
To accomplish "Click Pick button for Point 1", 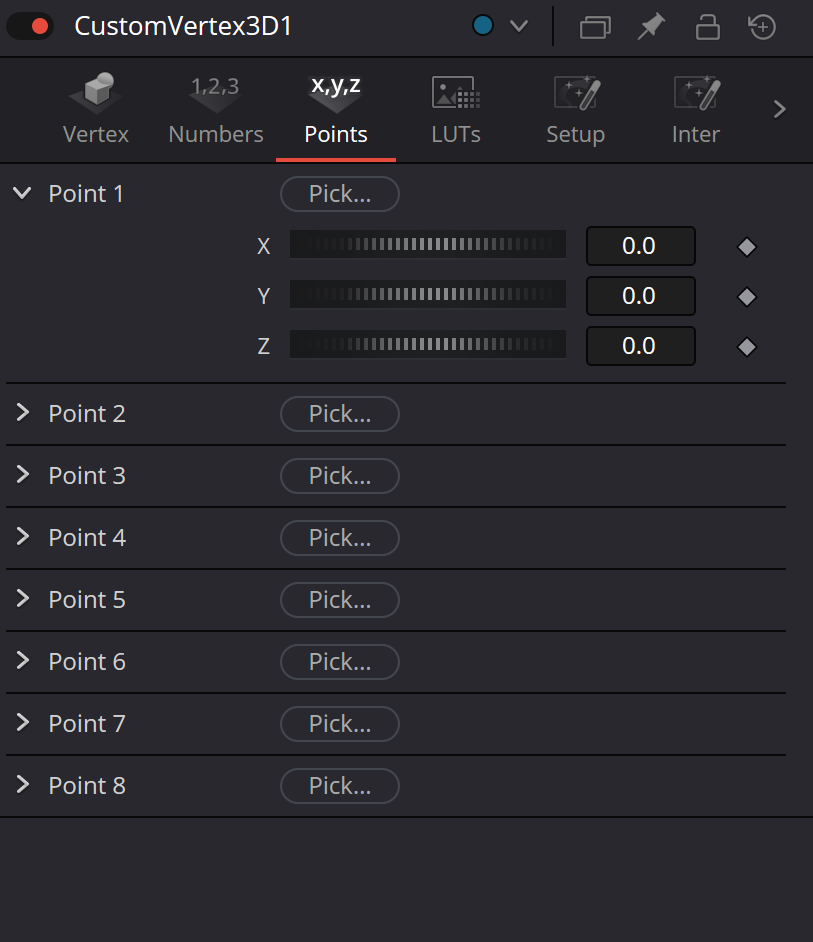I will point(340,194).
